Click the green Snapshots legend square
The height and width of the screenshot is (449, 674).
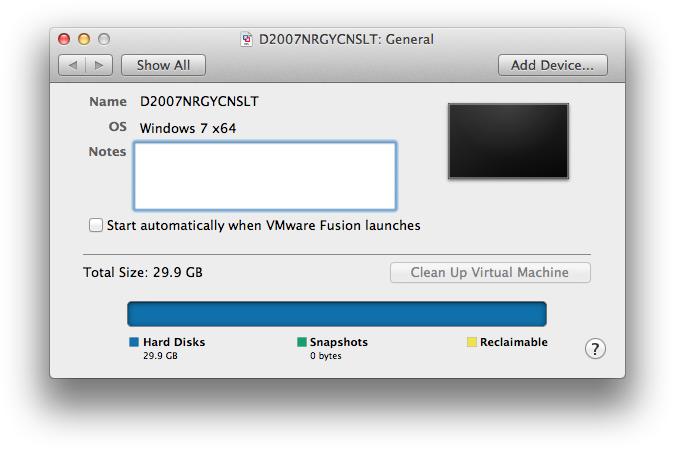point(302,342)
